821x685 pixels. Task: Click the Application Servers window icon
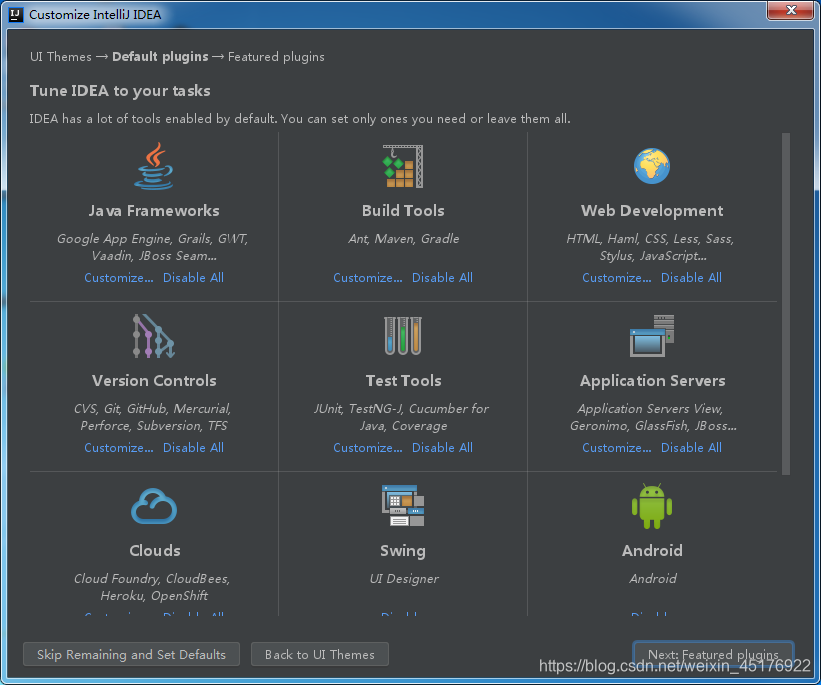[x=652, y=336]
